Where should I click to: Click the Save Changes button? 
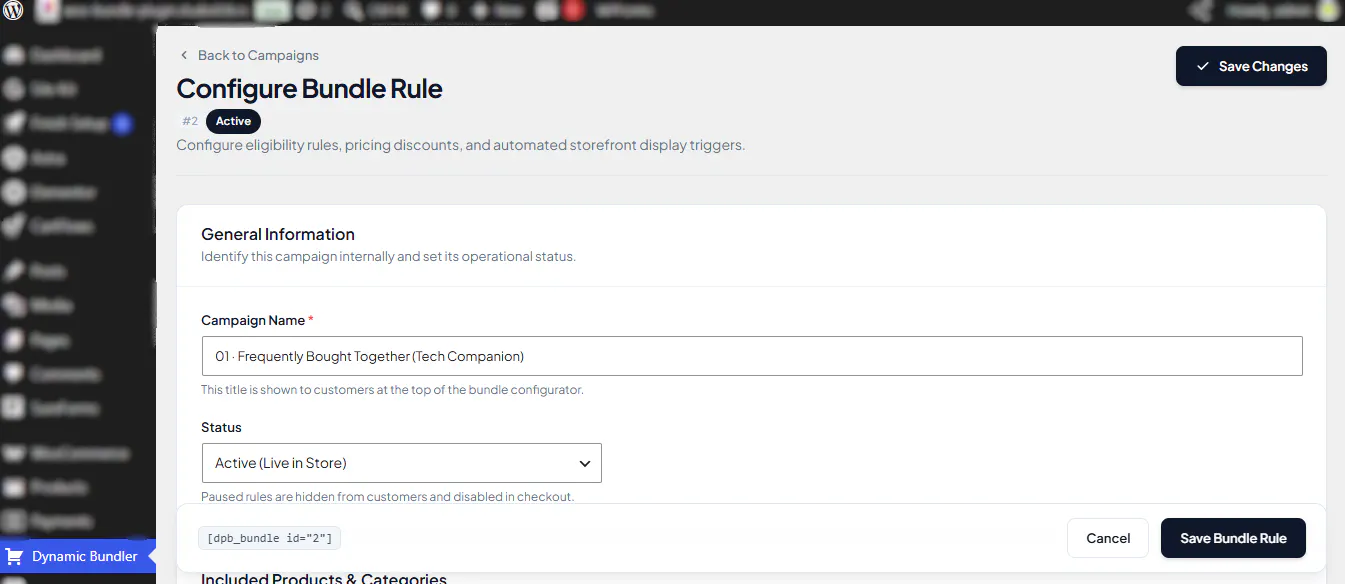point(1251,66)
